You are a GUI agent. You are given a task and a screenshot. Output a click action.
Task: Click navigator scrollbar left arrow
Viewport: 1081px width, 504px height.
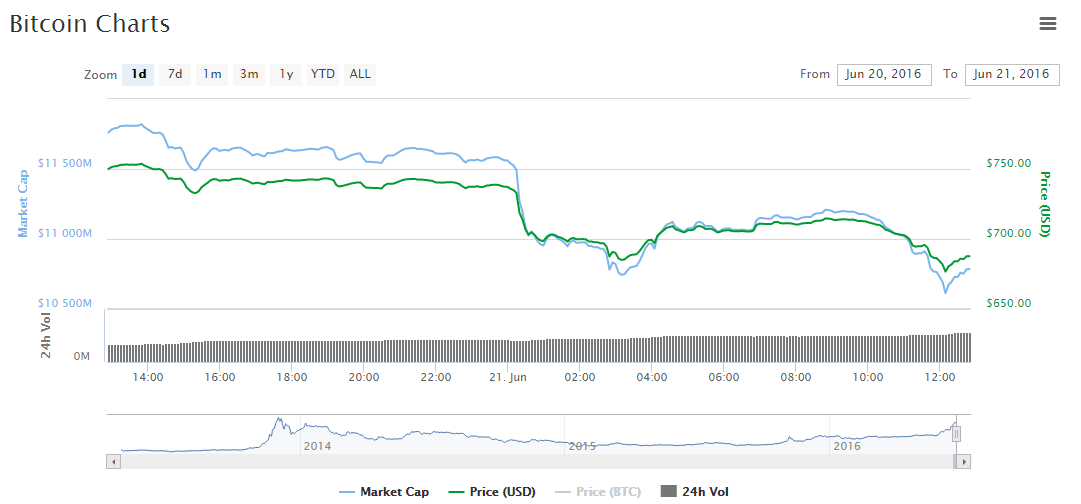pos(113,461)
